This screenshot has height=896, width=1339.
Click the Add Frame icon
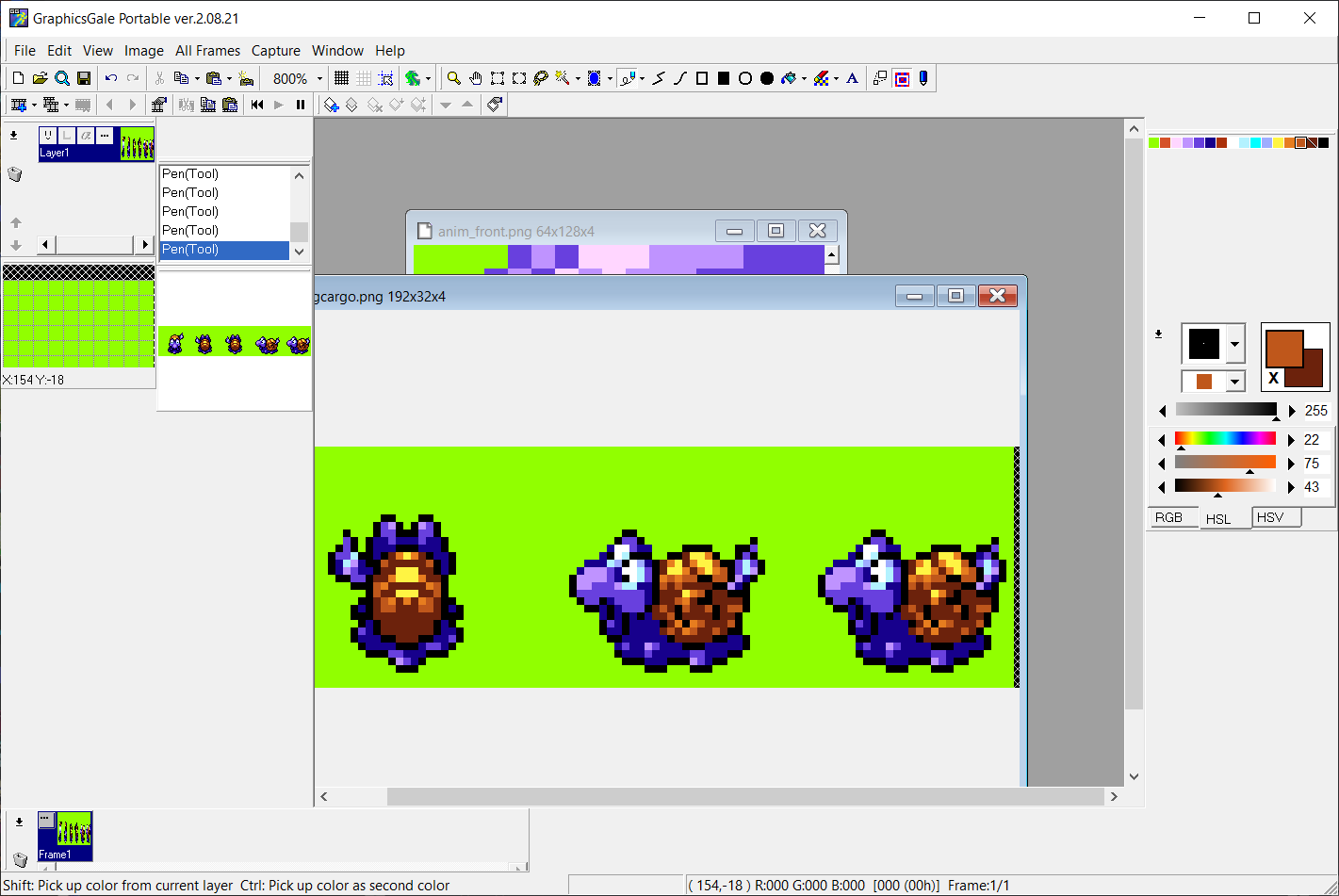click(x=18, y=105)
